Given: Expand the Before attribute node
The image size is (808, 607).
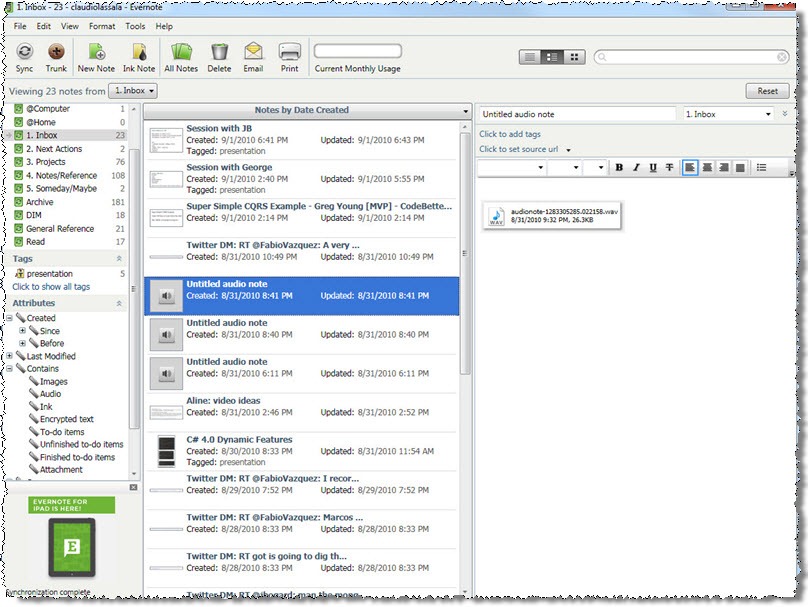Looking at the screenshot, I should [22, 343].
